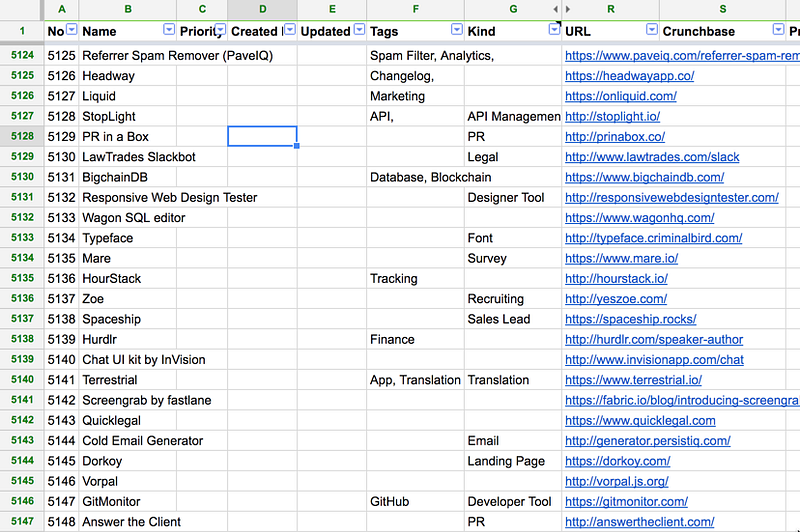Select the 'BigchainDB' name cell
800x532 pixels.
pos(128,177)
